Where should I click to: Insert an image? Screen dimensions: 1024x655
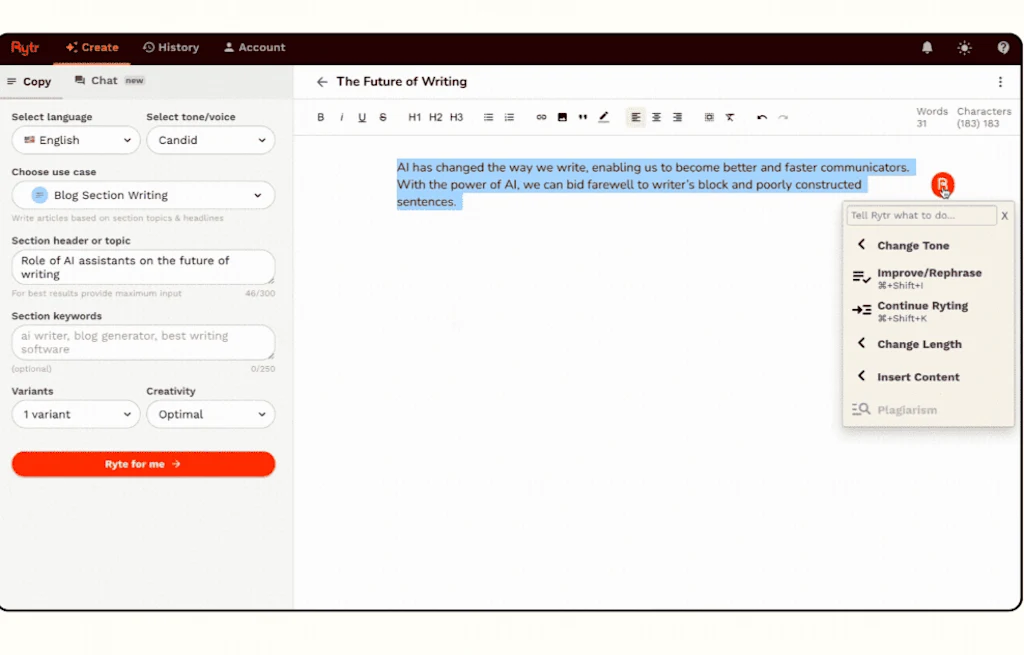(x=562, y=117)
